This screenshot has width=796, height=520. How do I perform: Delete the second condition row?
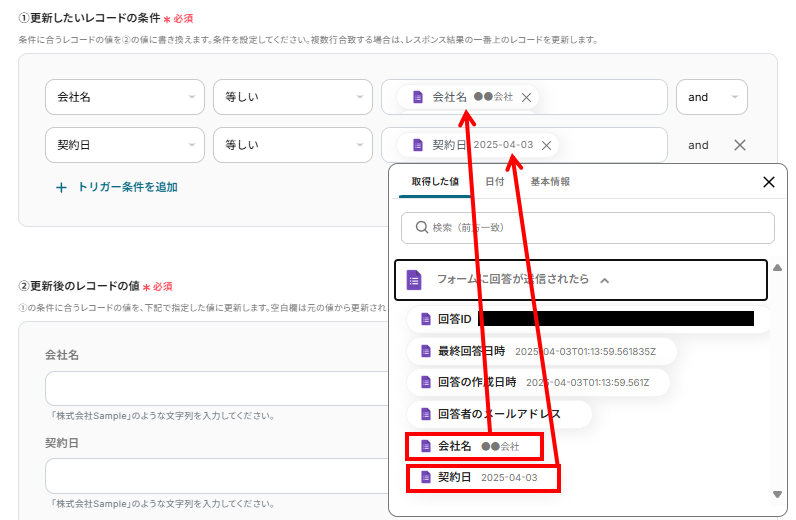click(x=740, y=145)
